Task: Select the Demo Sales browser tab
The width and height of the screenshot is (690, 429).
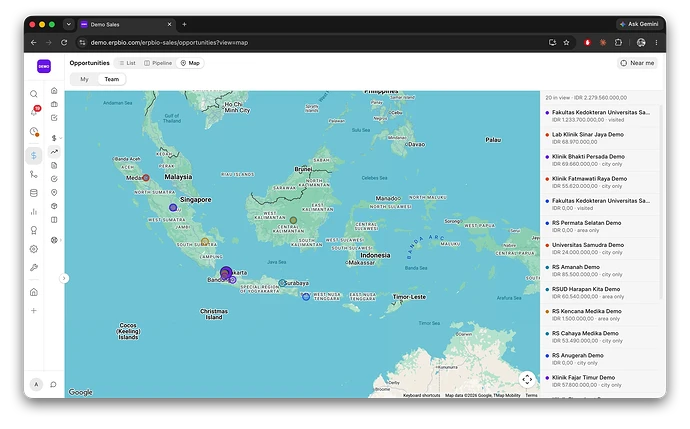Action: [126, 25]
